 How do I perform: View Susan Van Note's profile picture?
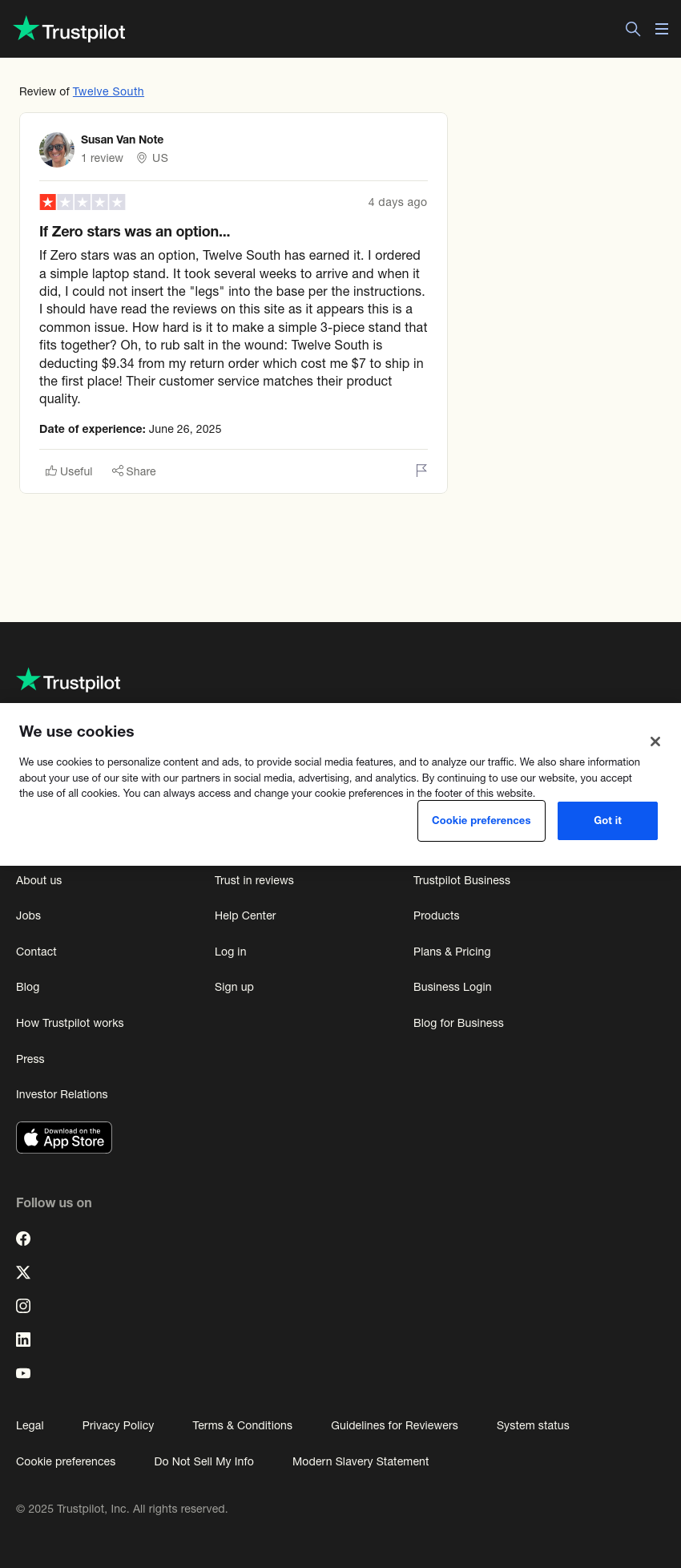pos(57,150)
